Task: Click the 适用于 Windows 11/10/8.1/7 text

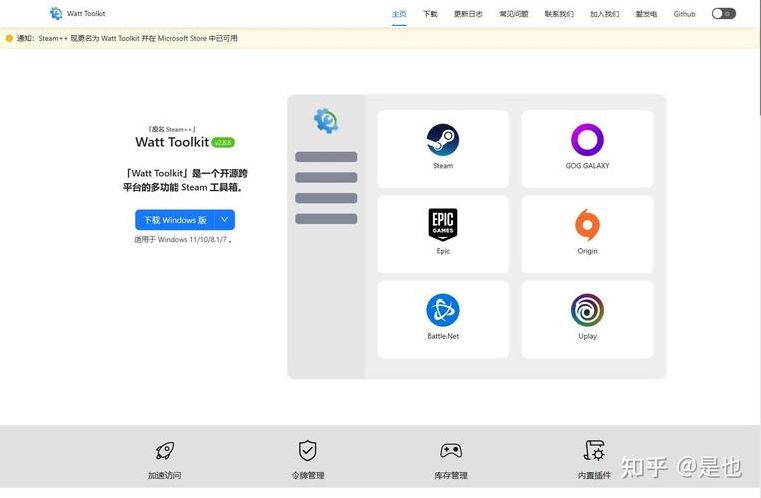Action: (183, 239)
